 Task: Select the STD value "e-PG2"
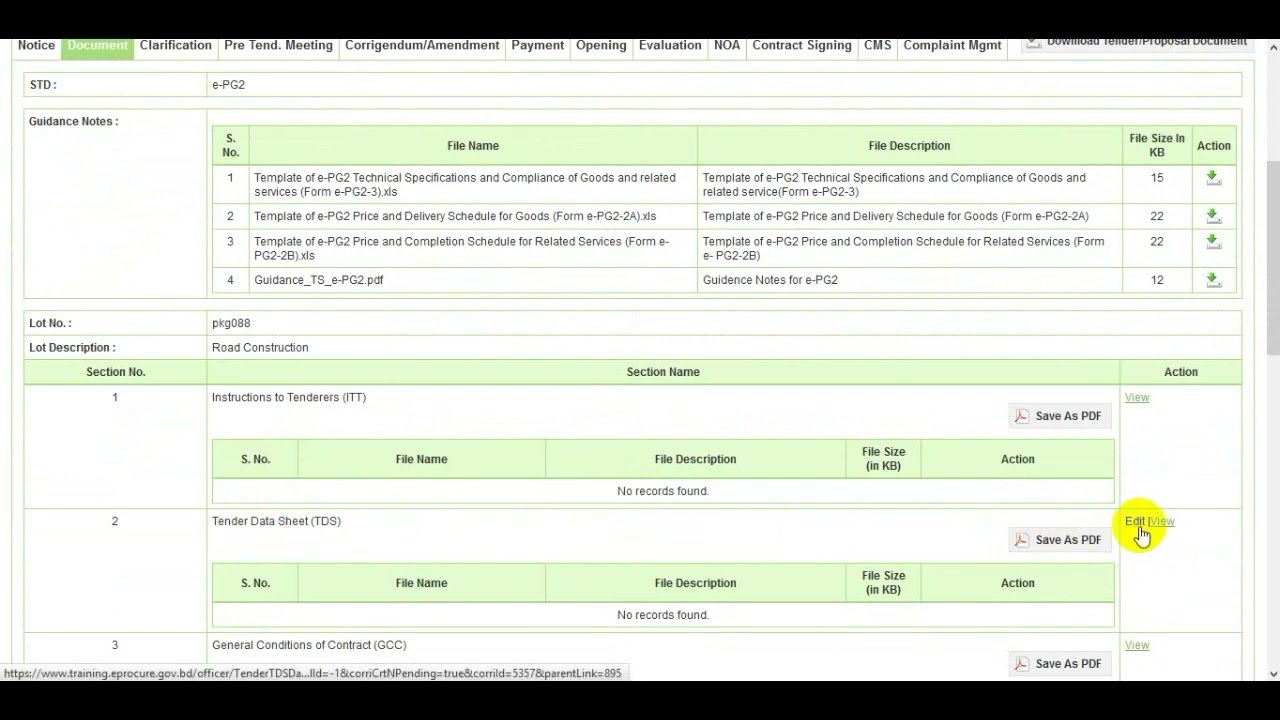point(228,85)
